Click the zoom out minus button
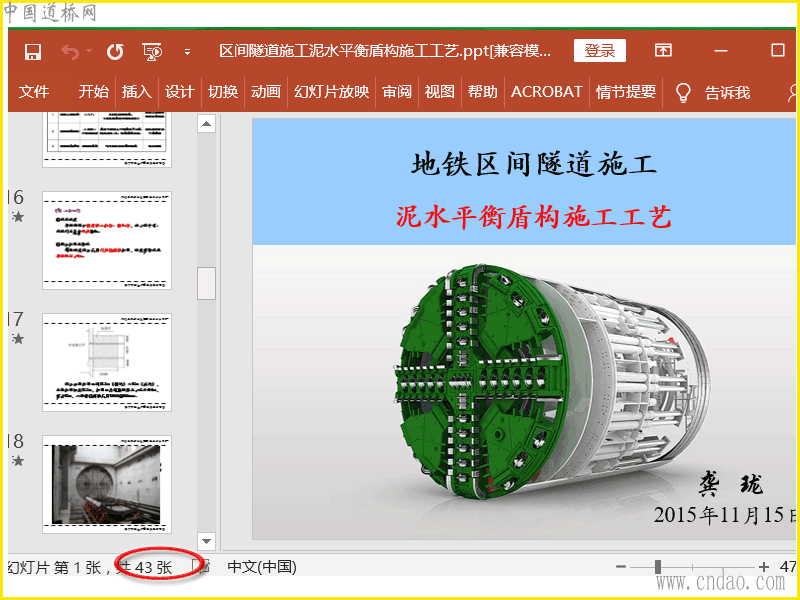The width and height of the screenshot is (800, 600). tap(620, 566)
